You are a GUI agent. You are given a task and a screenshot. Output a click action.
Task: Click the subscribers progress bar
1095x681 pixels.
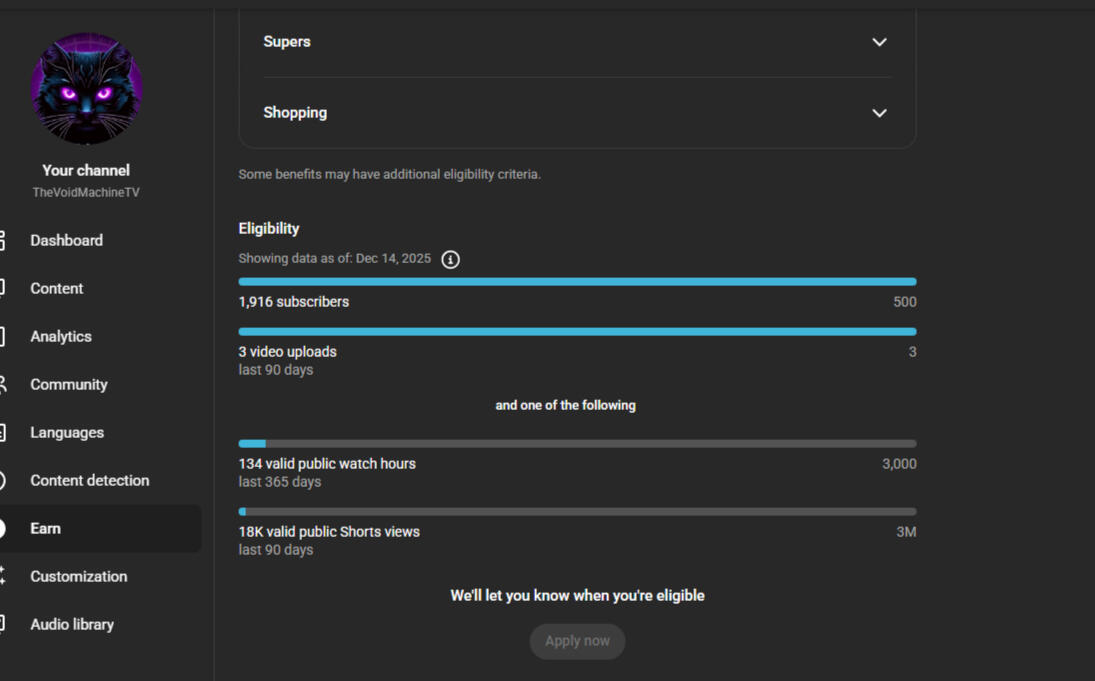577,282
